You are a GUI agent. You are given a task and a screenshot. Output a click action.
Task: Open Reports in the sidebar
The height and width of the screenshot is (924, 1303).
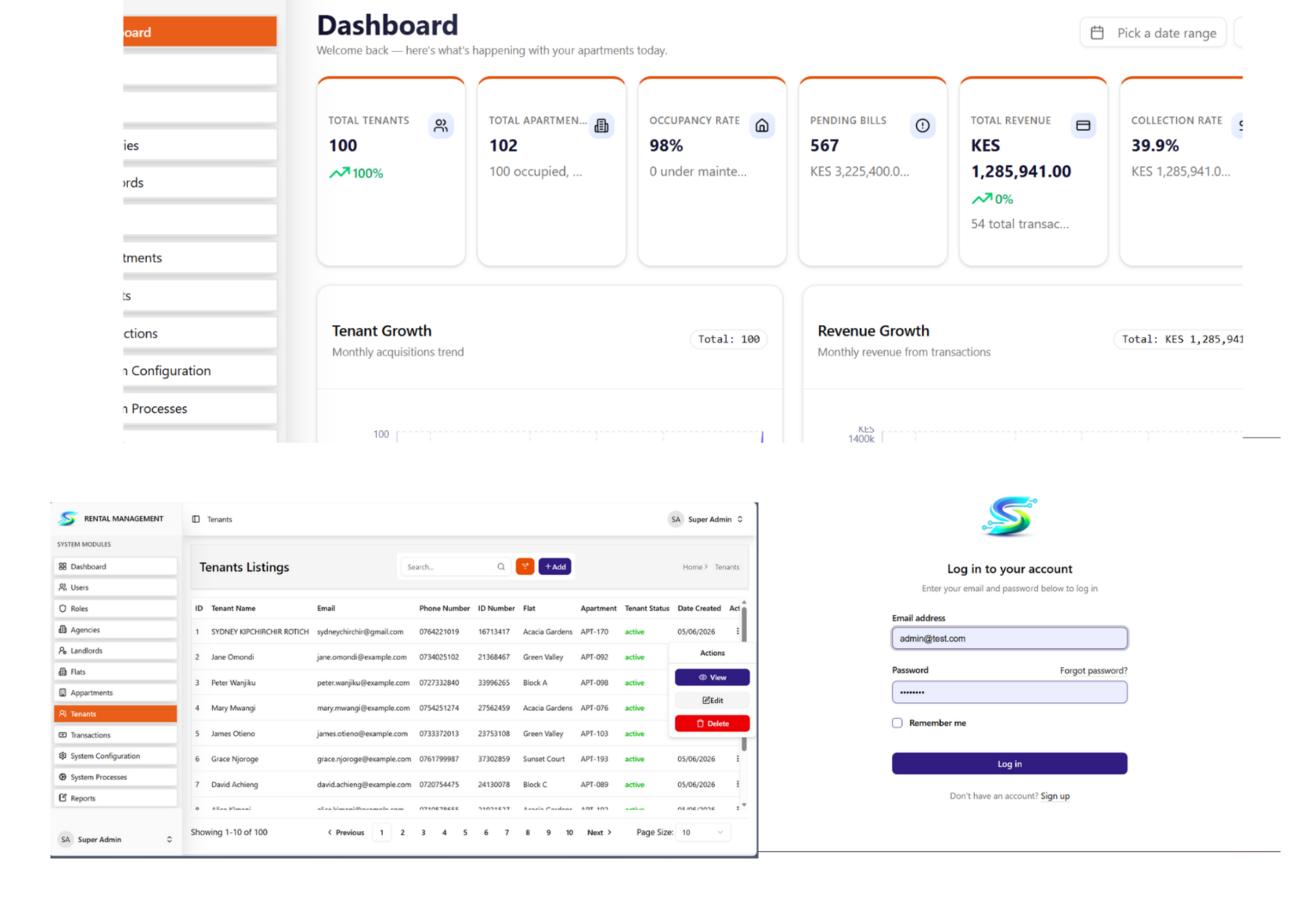click(116, 798)
